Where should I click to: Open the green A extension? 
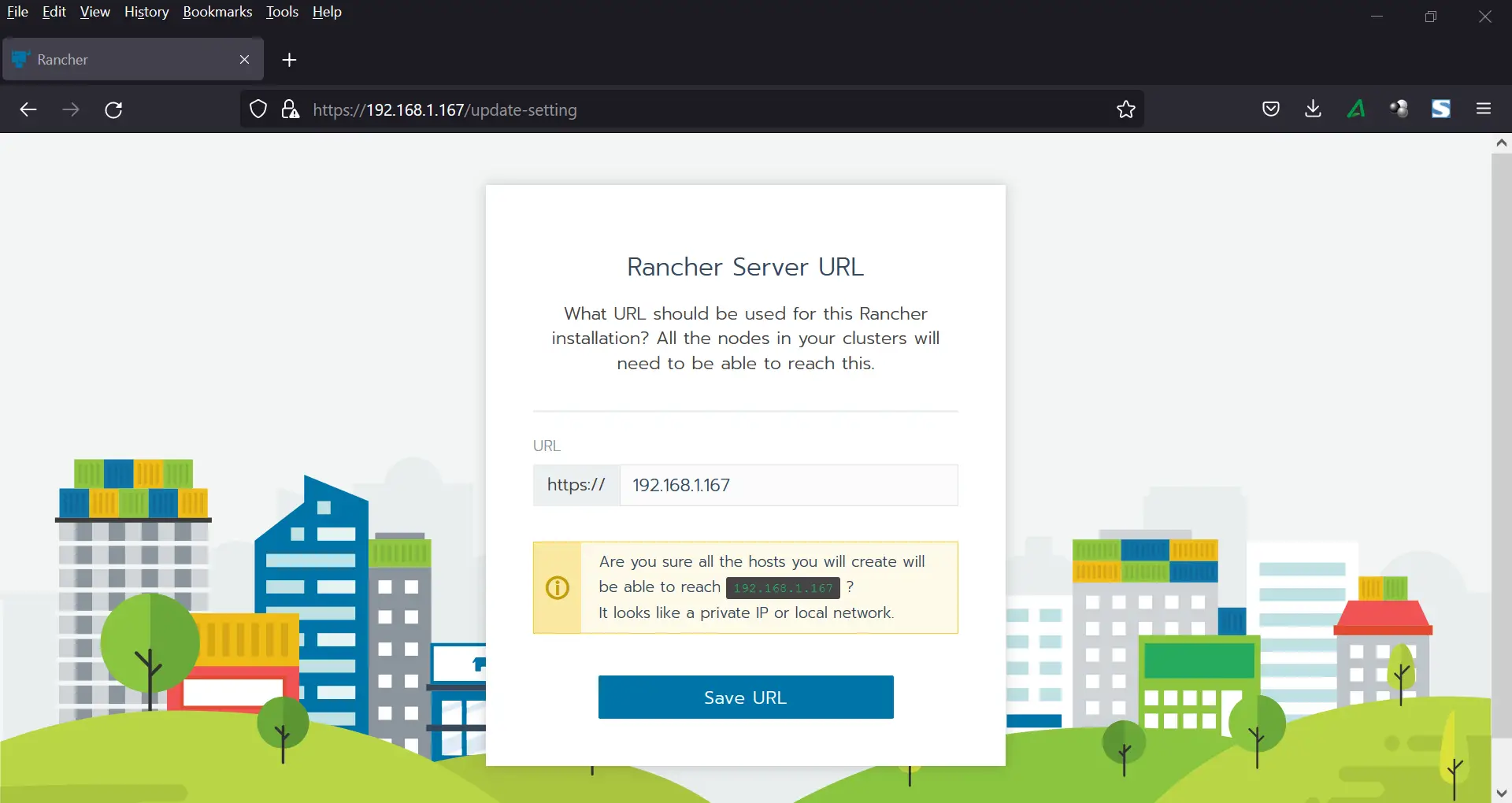pyautogui.click(x=1356, y=109)
